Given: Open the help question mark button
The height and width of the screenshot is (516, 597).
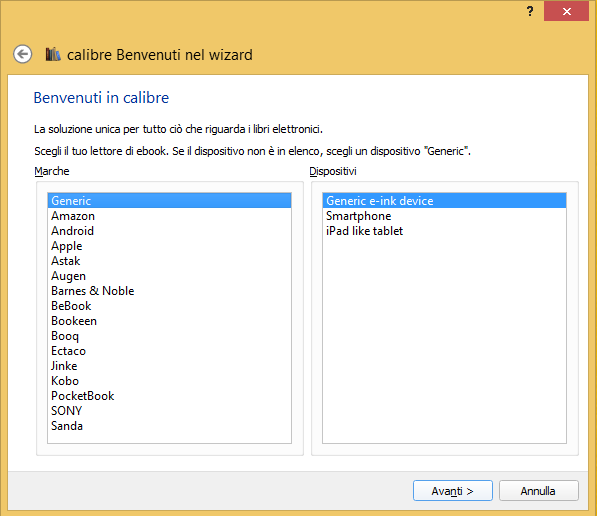Looking at the screenshot, I should 530,11.
